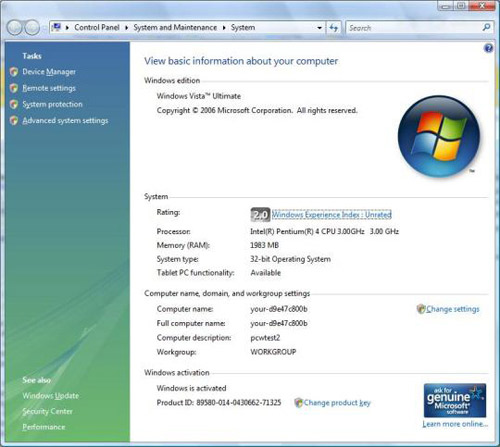Expand the arrow after Control Panel breadcrumb
Screen dimensions: 500x447
pos(126,28)
